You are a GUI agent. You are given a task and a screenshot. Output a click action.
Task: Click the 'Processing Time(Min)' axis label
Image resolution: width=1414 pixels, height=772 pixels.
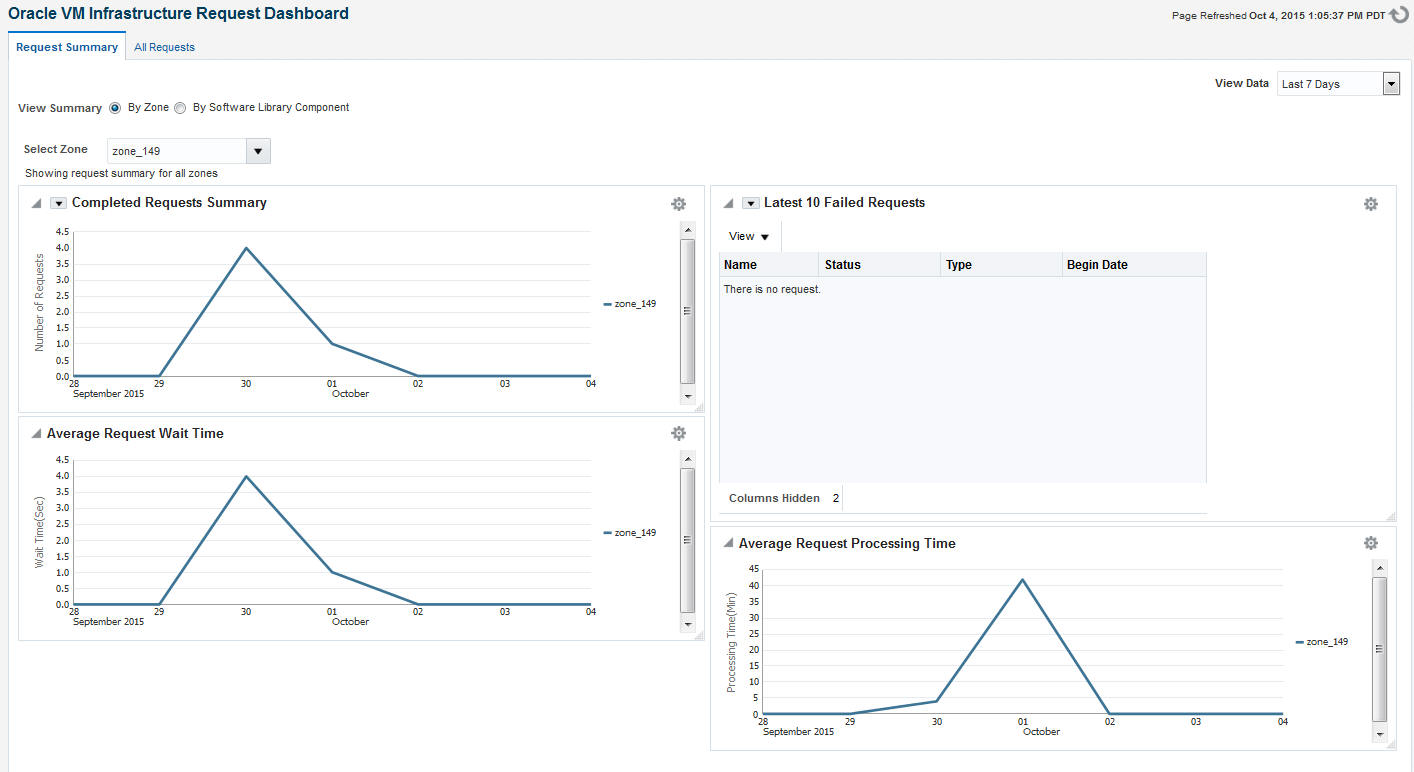732,641
